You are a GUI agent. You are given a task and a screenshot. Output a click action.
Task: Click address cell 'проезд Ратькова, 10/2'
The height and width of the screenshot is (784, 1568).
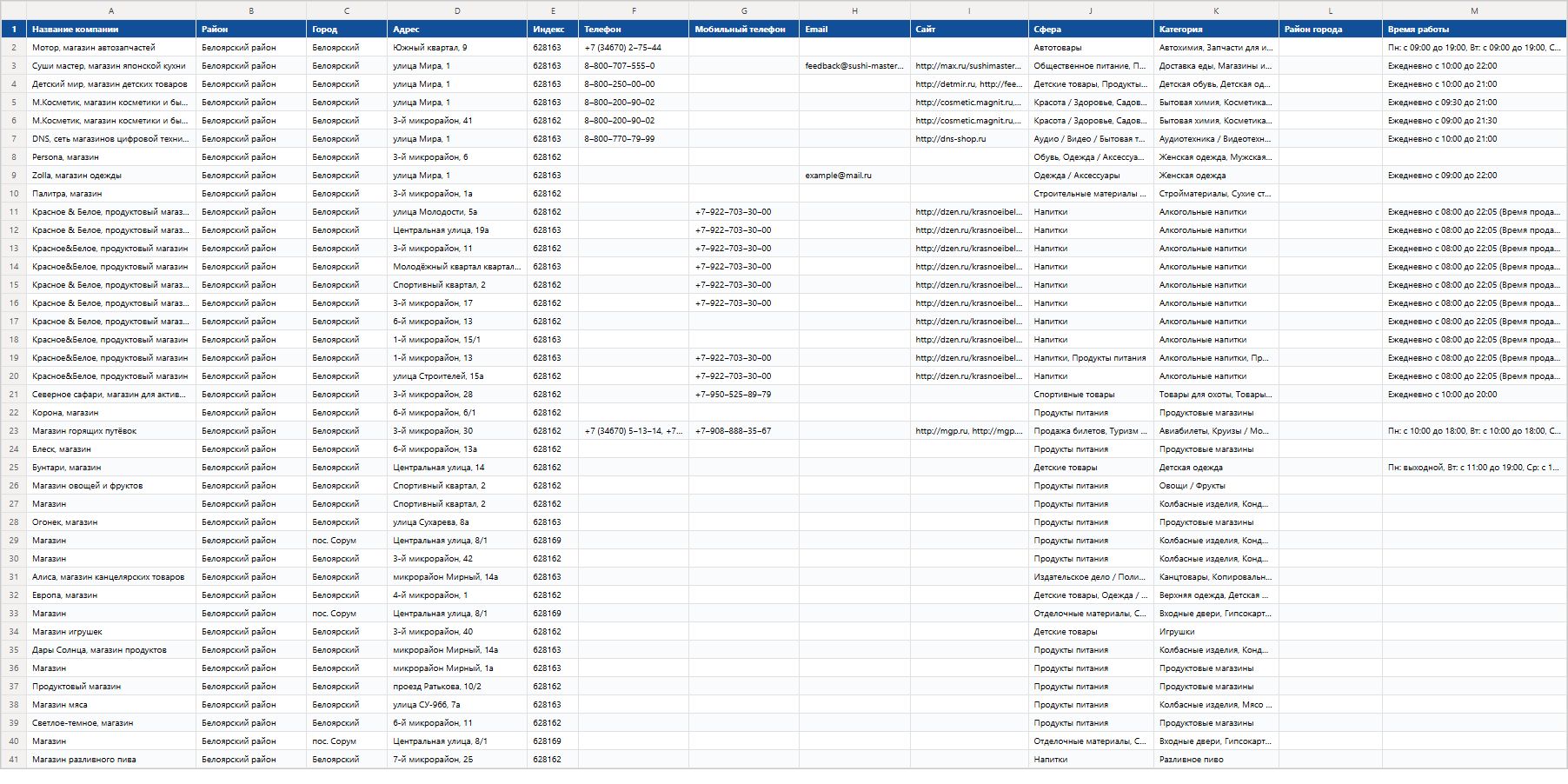457,687
